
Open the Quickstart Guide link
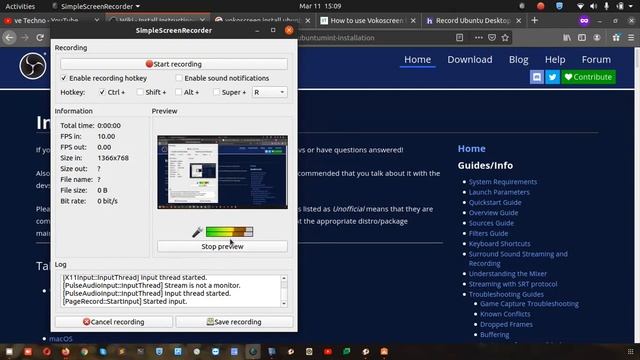495,202
